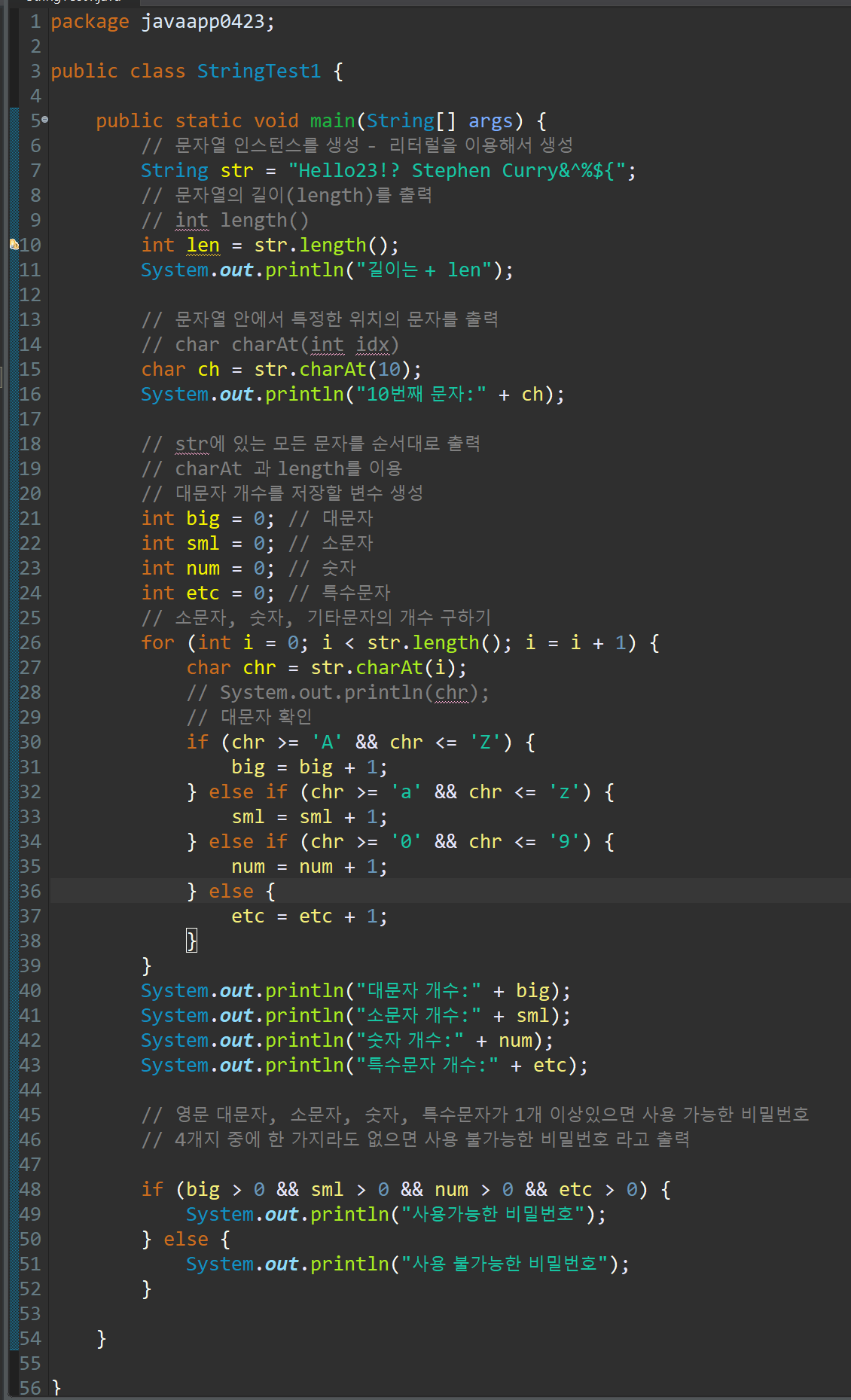This screenshot has width=851, height=1400.
Task: Click the boxed closing brace on line 38
Action: (192, 941)
